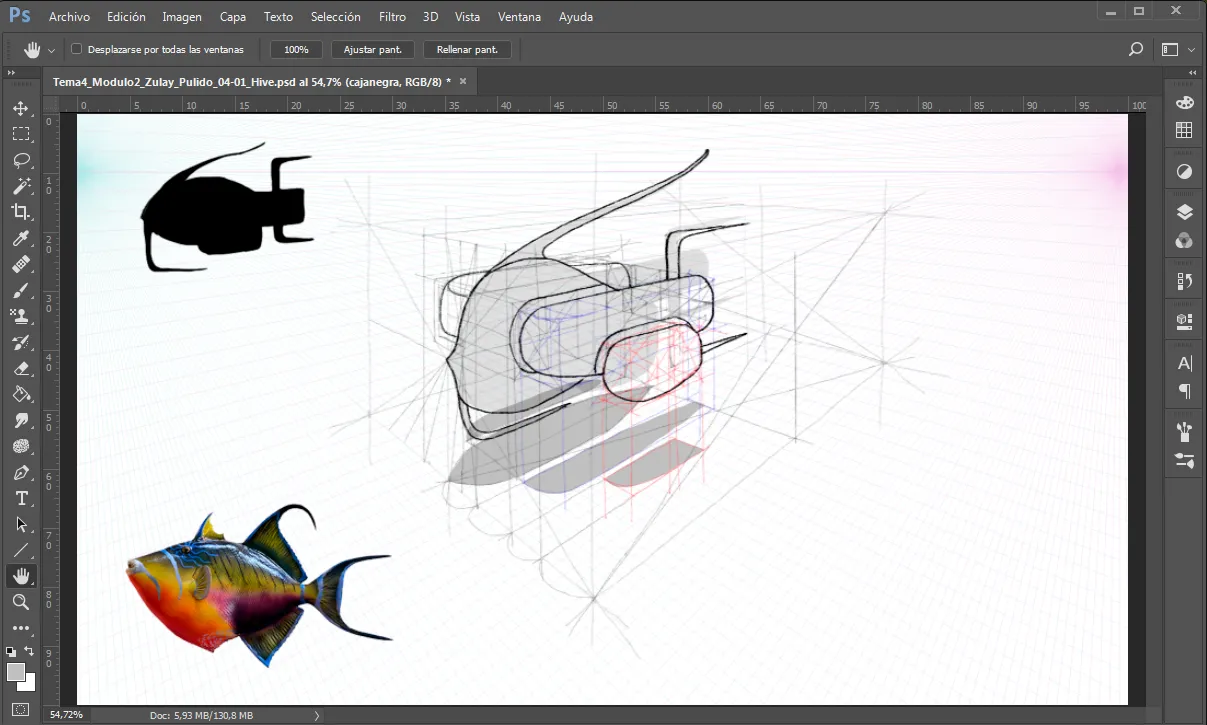Open the Capa menu
The width and height of the screenshot is (1207, 725).
pyautogui.click(x=233, y=17)
